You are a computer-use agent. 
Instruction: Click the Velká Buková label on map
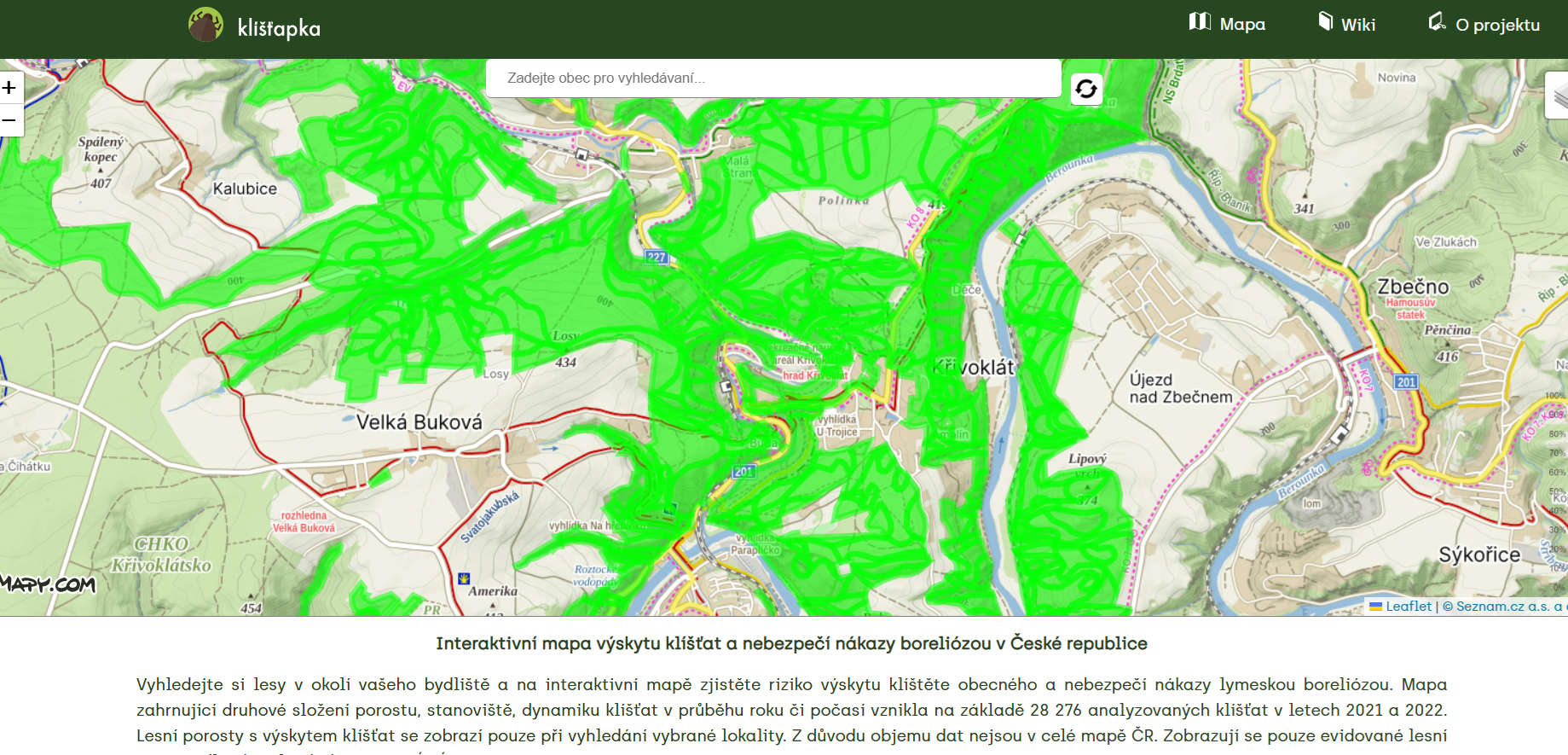419,422
